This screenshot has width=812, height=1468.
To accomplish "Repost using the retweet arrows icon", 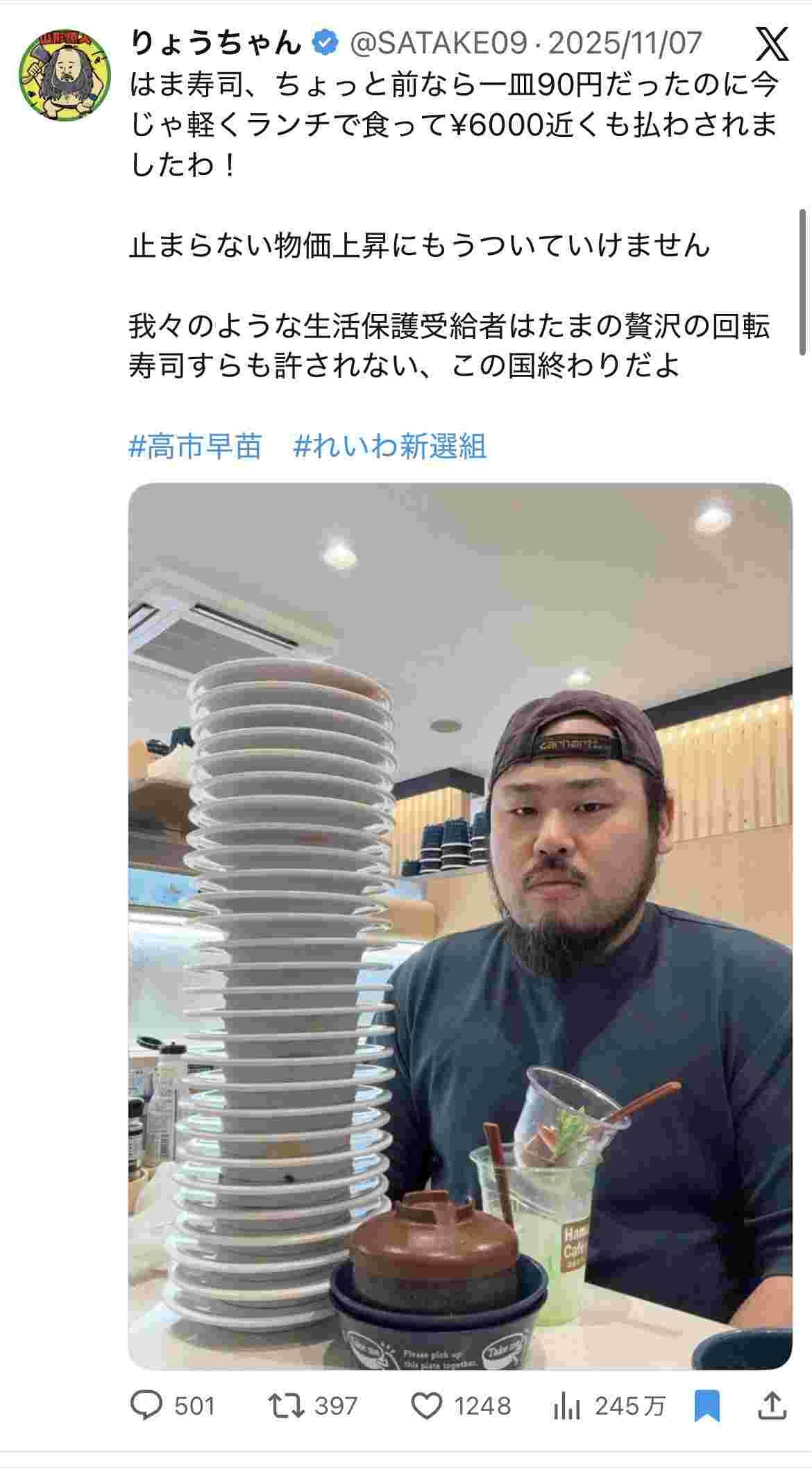I will (x=286, y=1406).
